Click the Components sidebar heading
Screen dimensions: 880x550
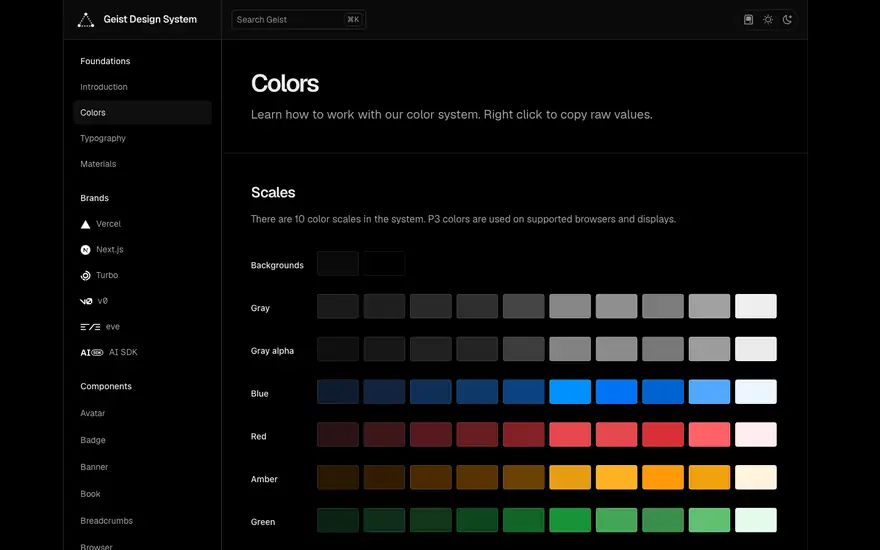tap(106, 386)
